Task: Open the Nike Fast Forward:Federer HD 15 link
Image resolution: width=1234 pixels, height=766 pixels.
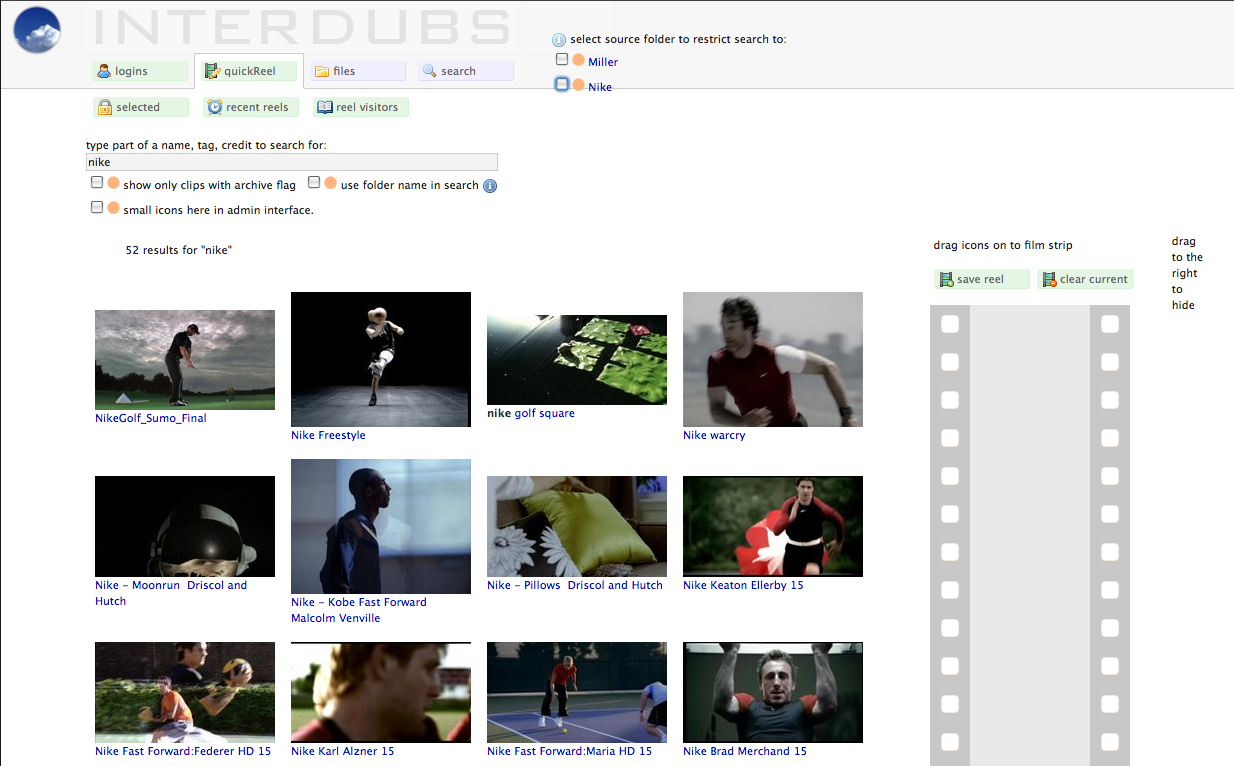Action: click(x=183, y=751)
